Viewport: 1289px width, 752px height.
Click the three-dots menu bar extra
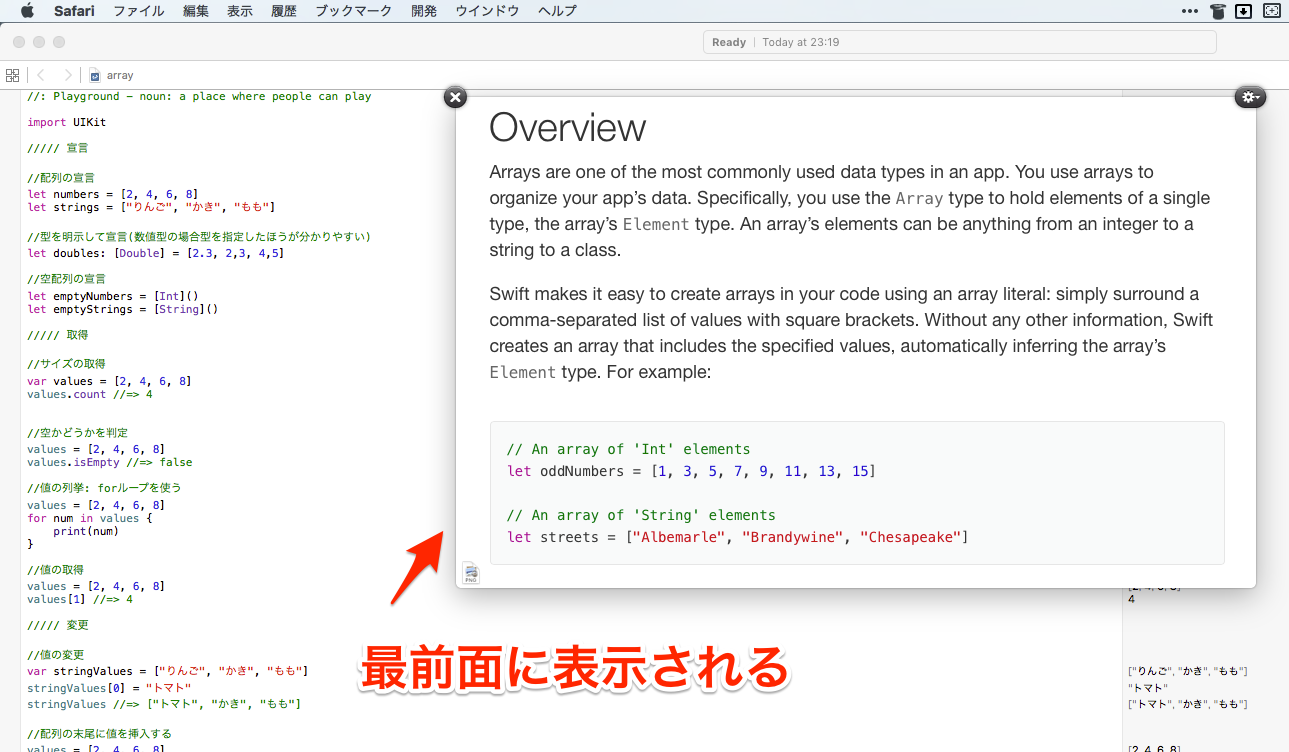point(1190,11)
